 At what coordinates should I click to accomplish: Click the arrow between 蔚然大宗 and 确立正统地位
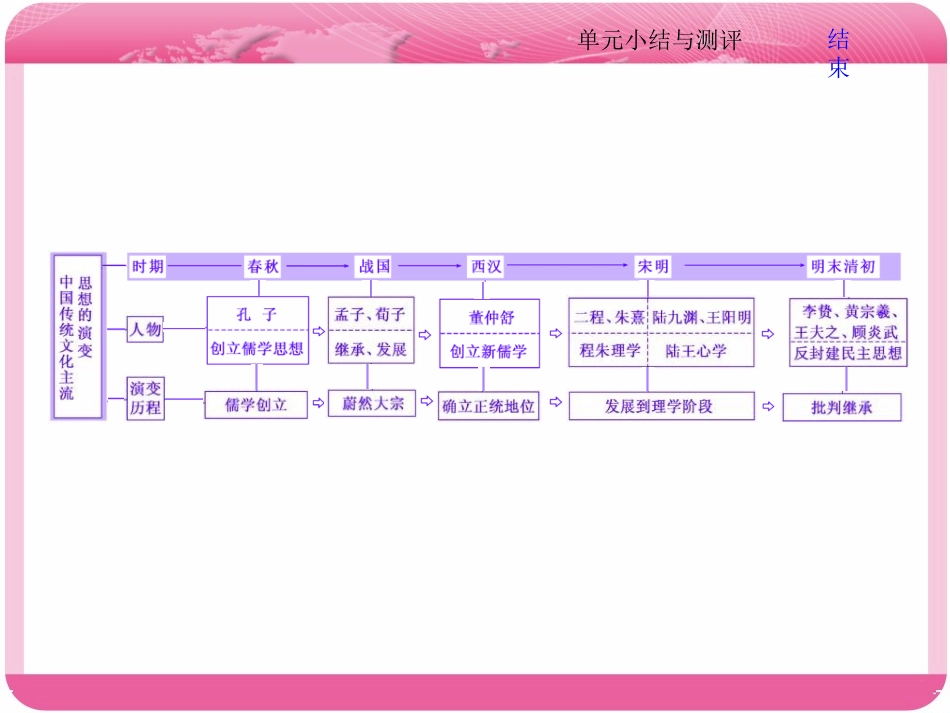[x=427, y=400]
